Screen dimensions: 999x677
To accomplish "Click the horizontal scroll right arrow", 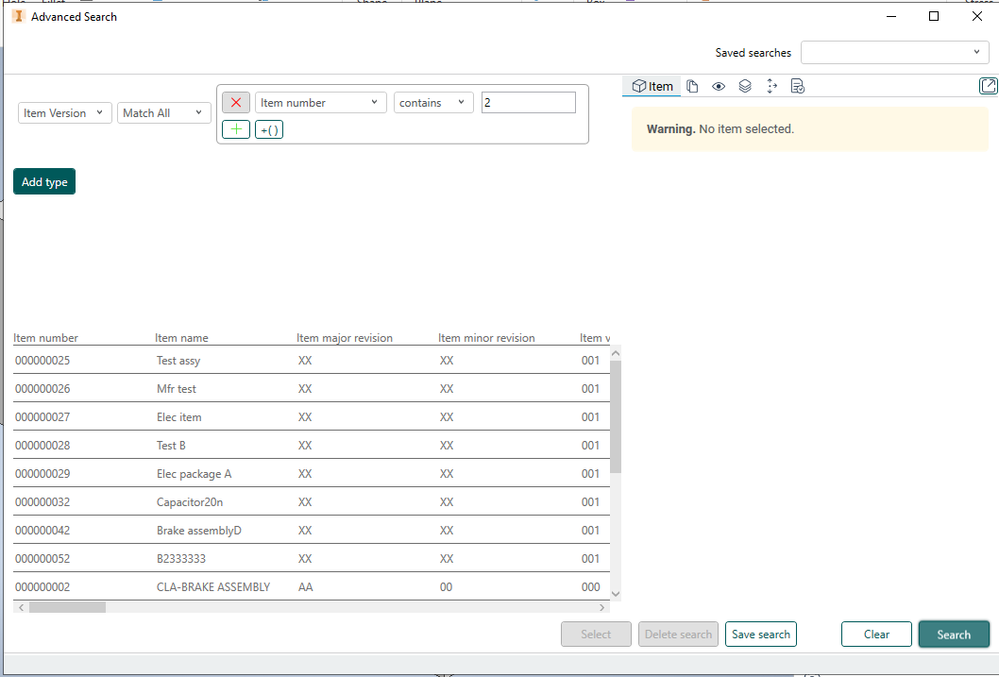I will tap(602, 608).
